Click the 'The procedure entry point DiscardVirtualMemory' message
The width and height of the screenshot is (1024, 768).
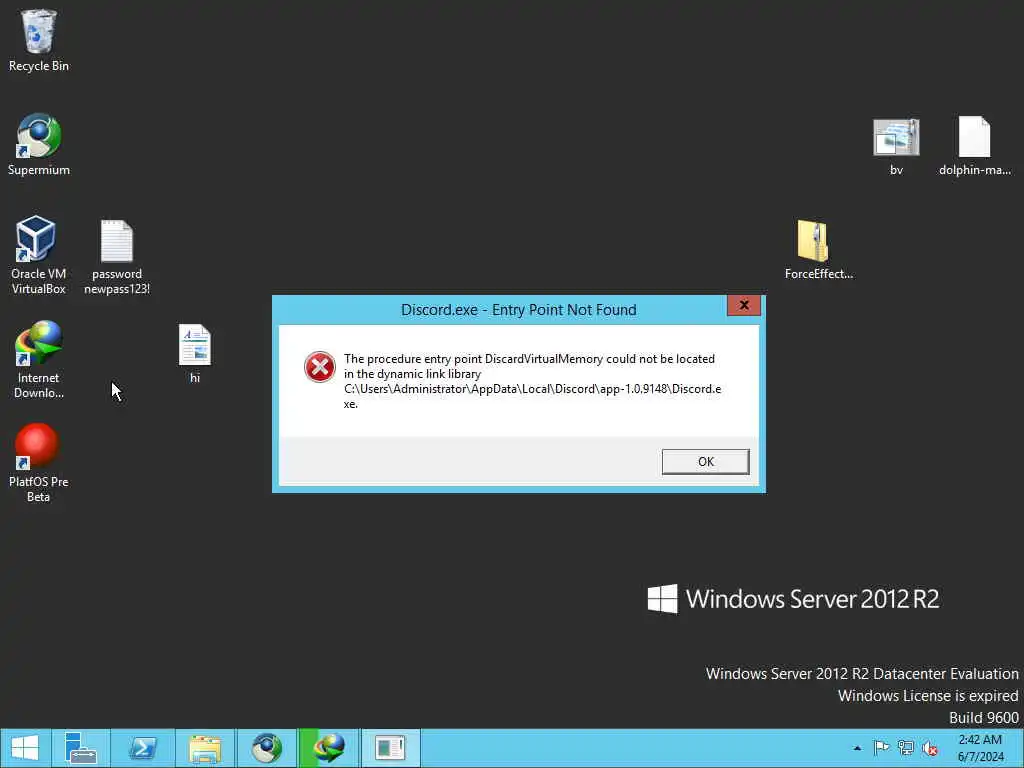(532, 381)
